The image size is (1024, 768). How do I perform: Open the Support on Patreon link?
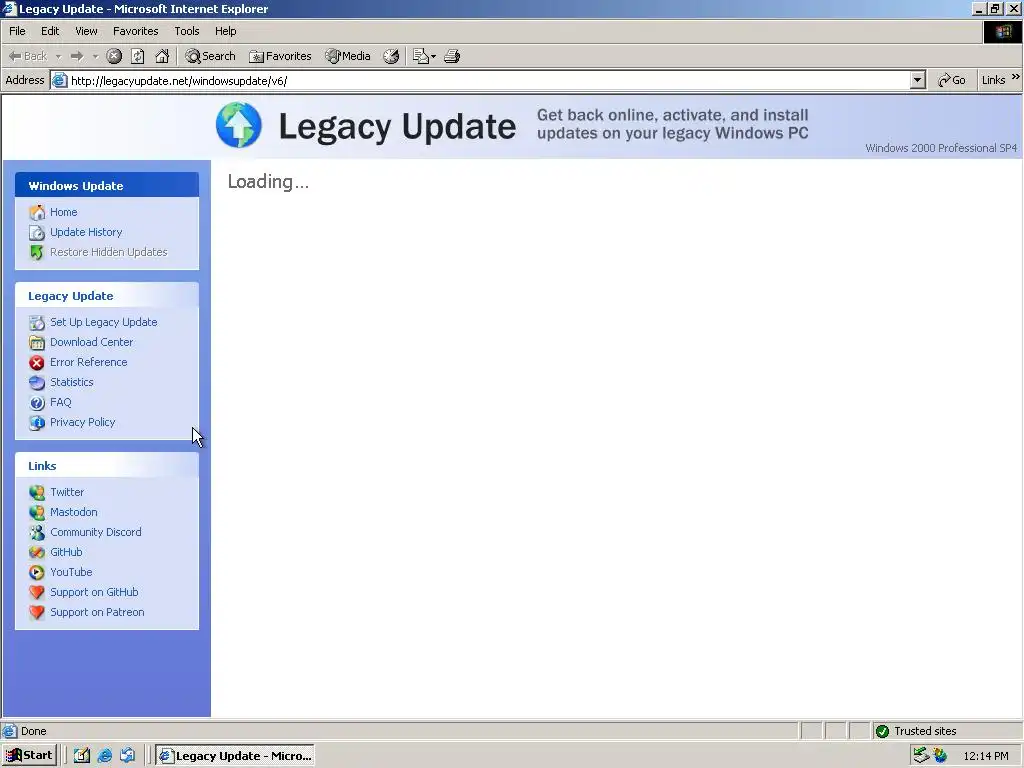(x=97, y=612)
